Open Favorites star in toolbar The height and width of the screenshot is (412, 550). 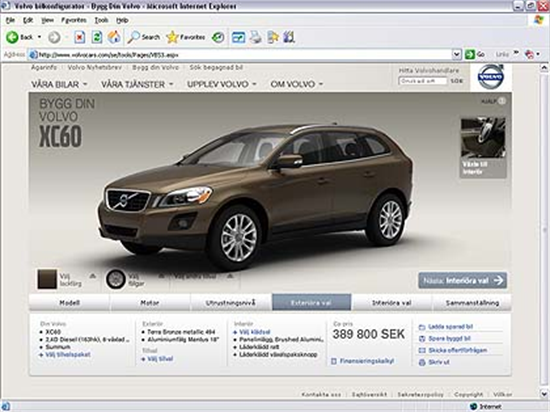[172, 37]
